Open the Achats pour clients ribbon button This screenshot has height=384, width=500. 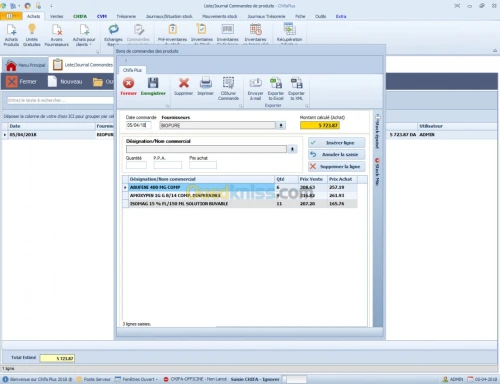(84, 34)
